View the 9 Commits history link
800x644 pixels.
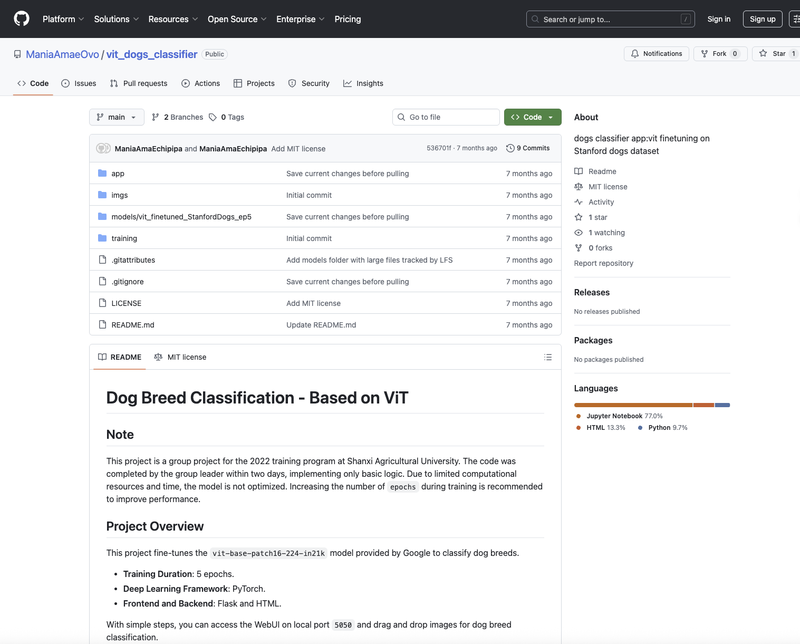tap(528, 148)
